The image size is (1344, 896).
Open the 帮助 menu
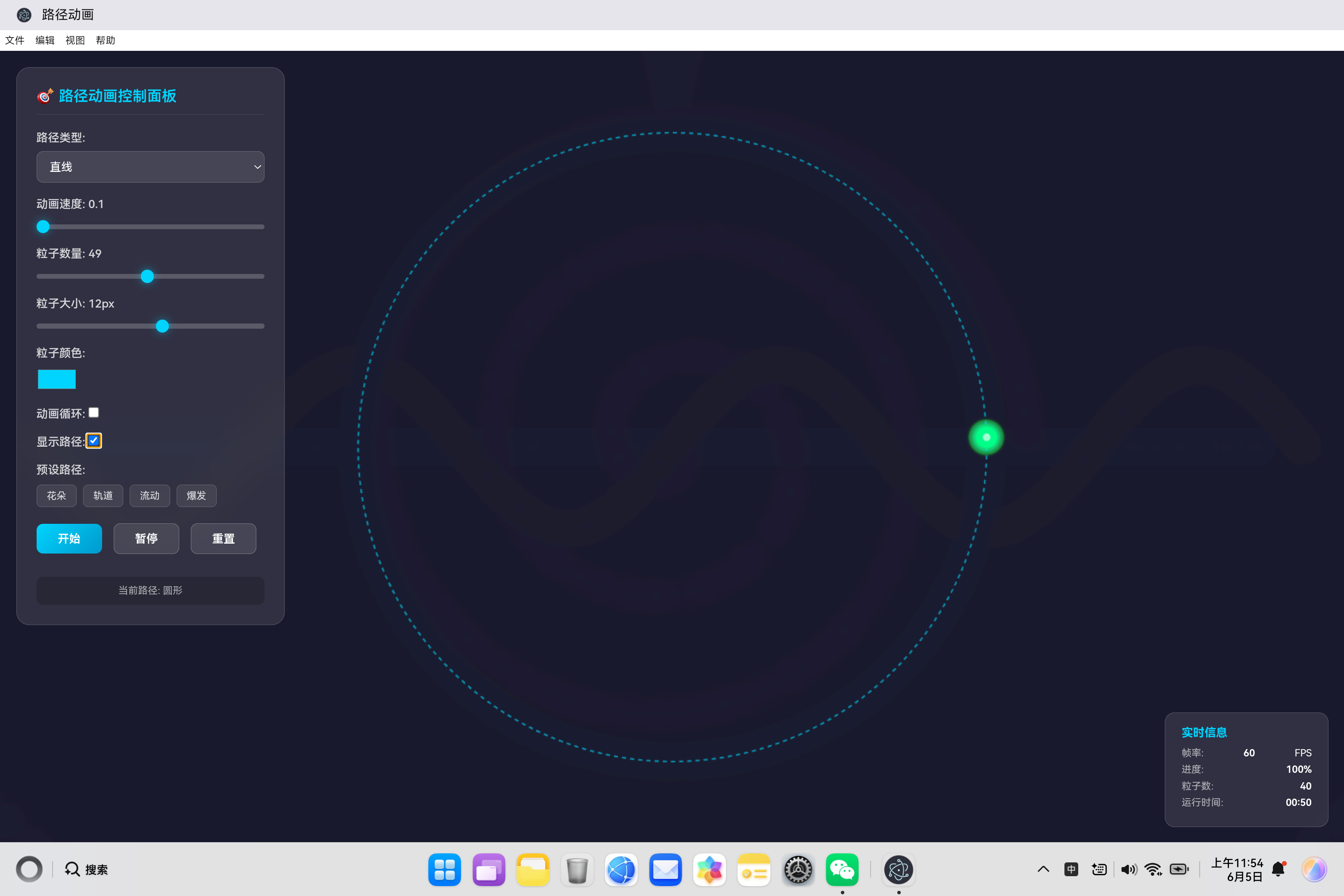pyautogui.click(x=106, y=40)
